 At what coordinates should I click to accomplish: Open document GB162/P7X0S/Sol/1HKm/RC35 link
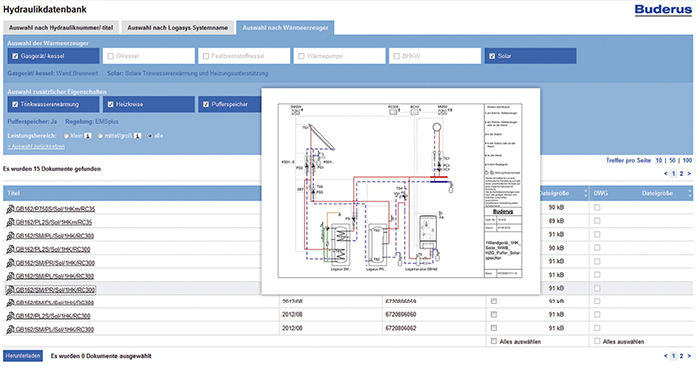[55, 209]
